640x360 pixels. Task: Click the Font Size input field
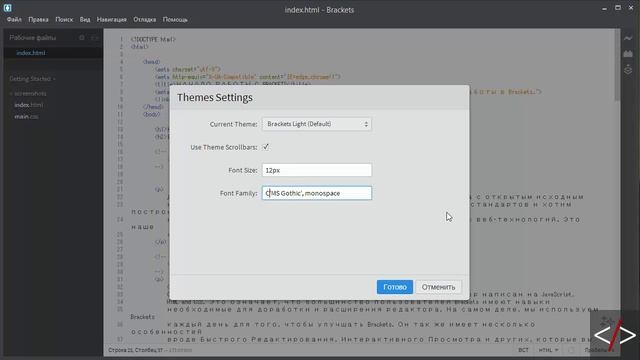(317, 170)
